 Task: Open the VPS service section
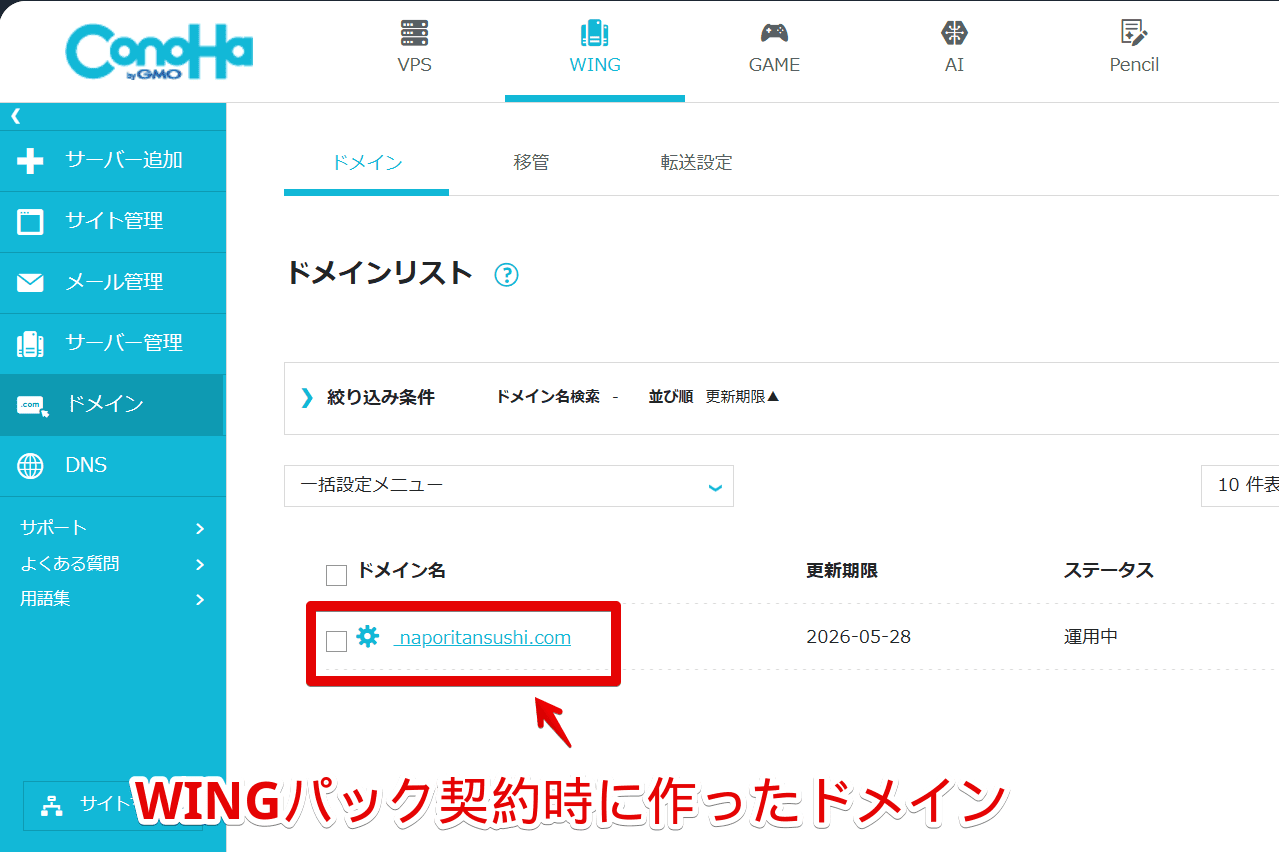click(x=414, y=45)
